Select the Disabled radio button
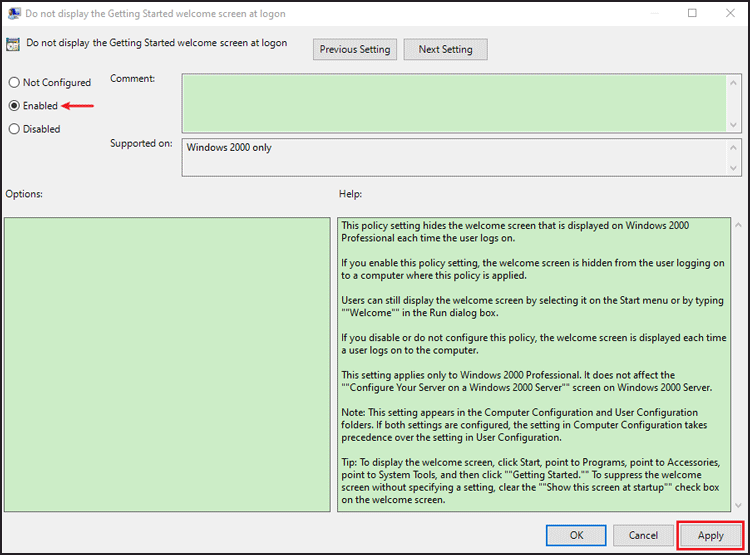 (14, 129)
